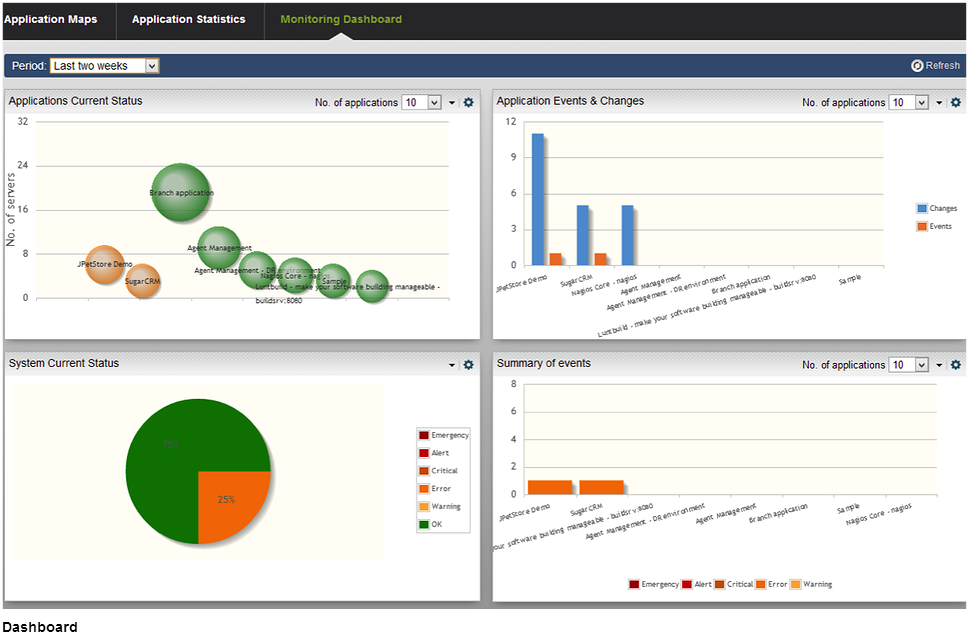Click the orange 25% pie slice
970x635 pixels.
(232, 503)
